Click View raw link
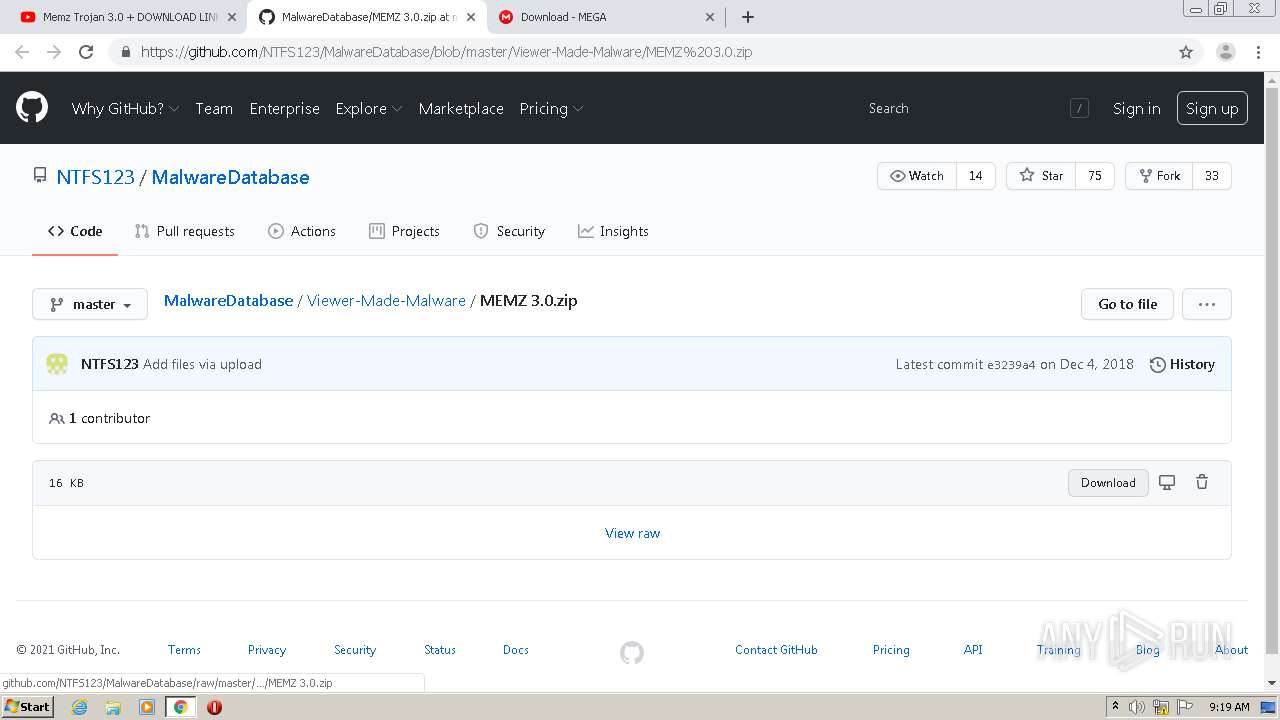Image resolution: width=1280 pixels, height=720 pixels. [x=632, y=533]
